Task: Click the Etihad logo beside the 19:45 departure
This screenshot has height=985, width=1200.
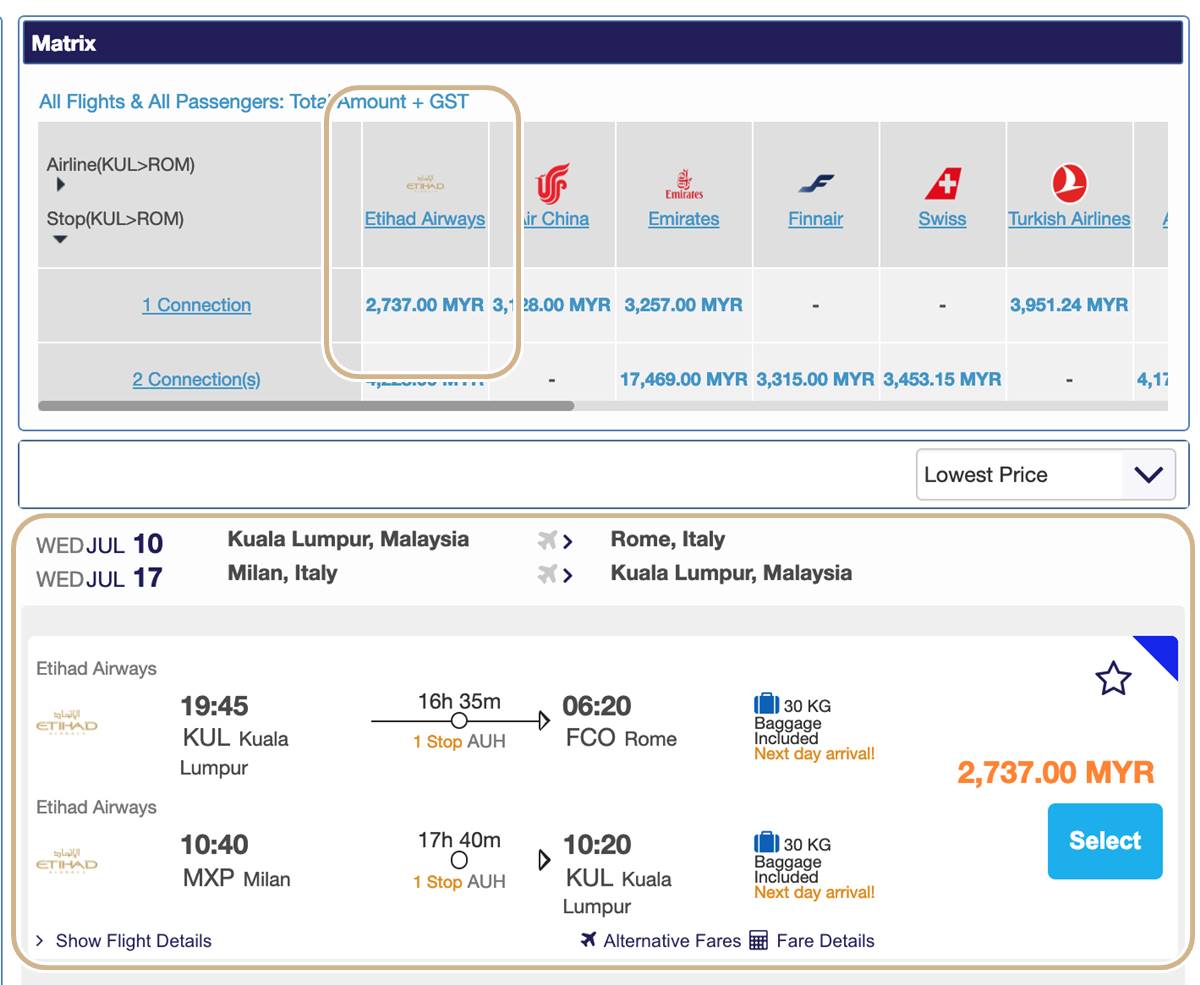Action: (x=67, y=722)
